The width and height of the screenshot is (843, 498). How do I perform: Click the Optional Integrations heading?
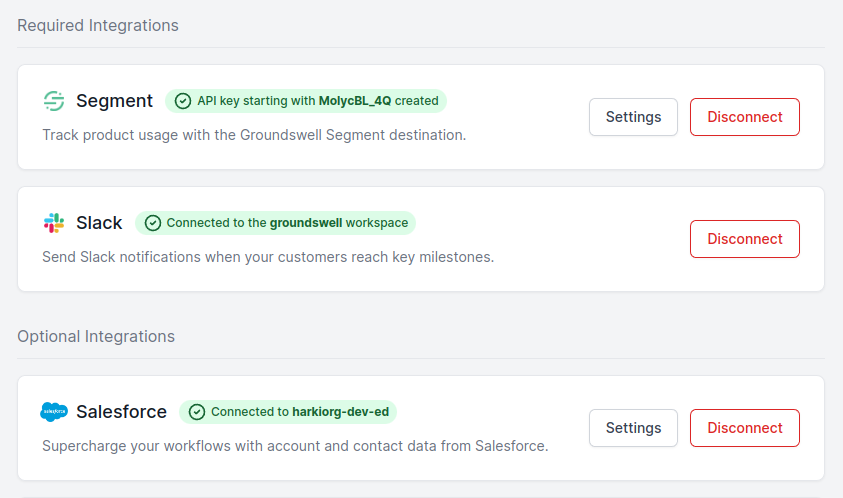coord(96,336)
